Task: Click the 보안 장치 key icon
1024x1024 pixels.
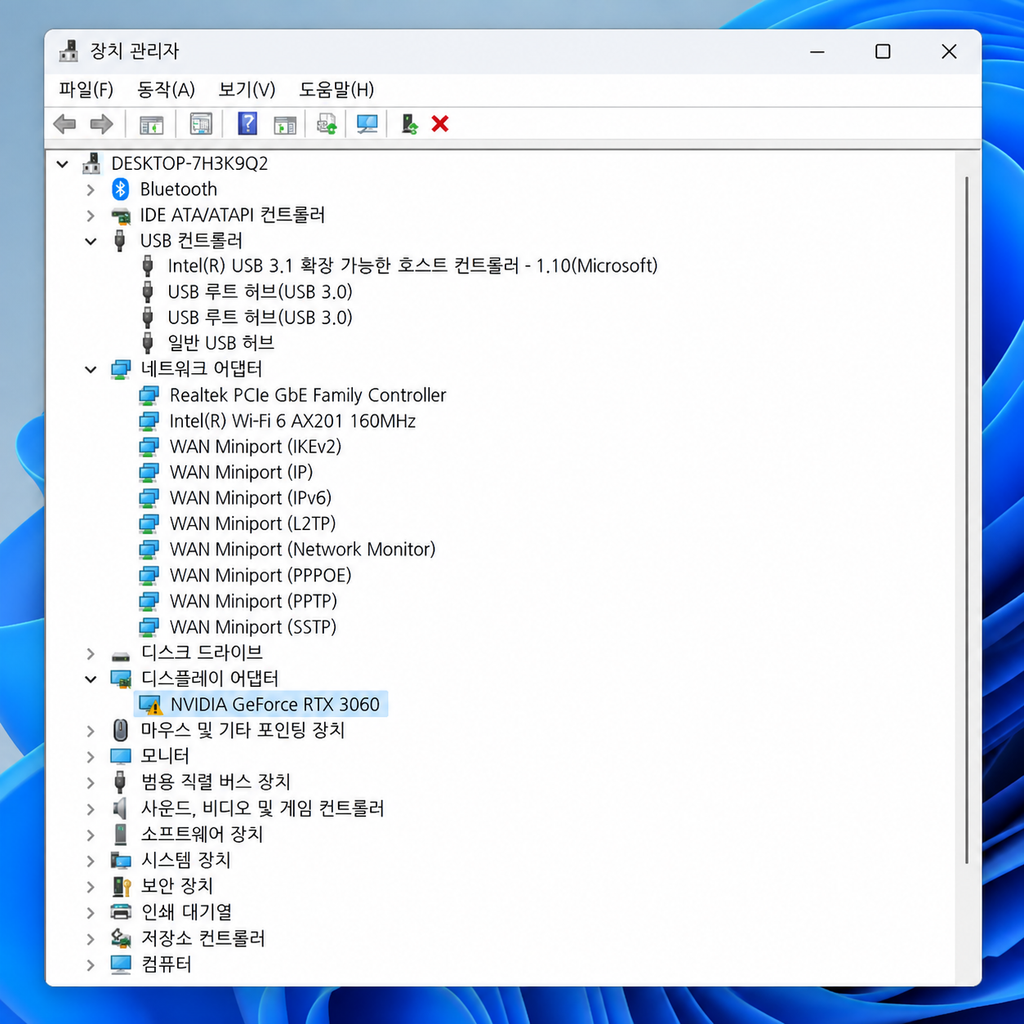Action: [x=121, y=886]
